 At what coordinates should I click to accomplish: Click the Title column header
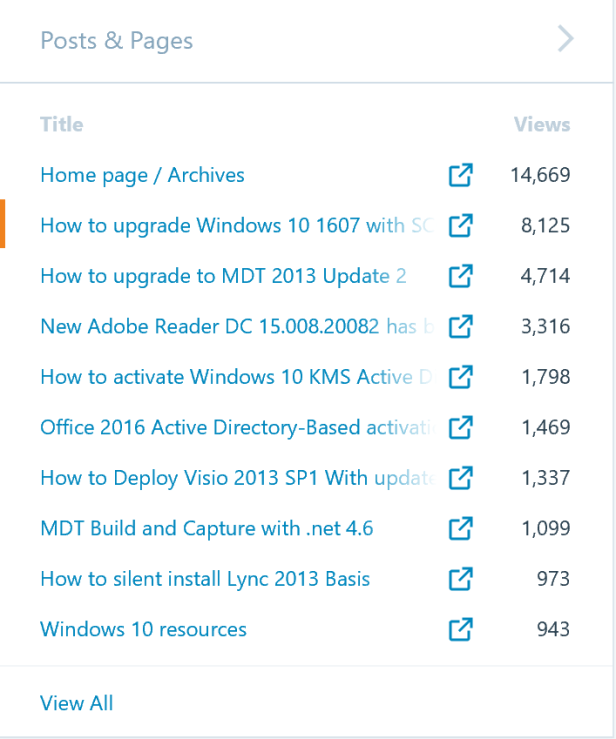click(61, 125)
